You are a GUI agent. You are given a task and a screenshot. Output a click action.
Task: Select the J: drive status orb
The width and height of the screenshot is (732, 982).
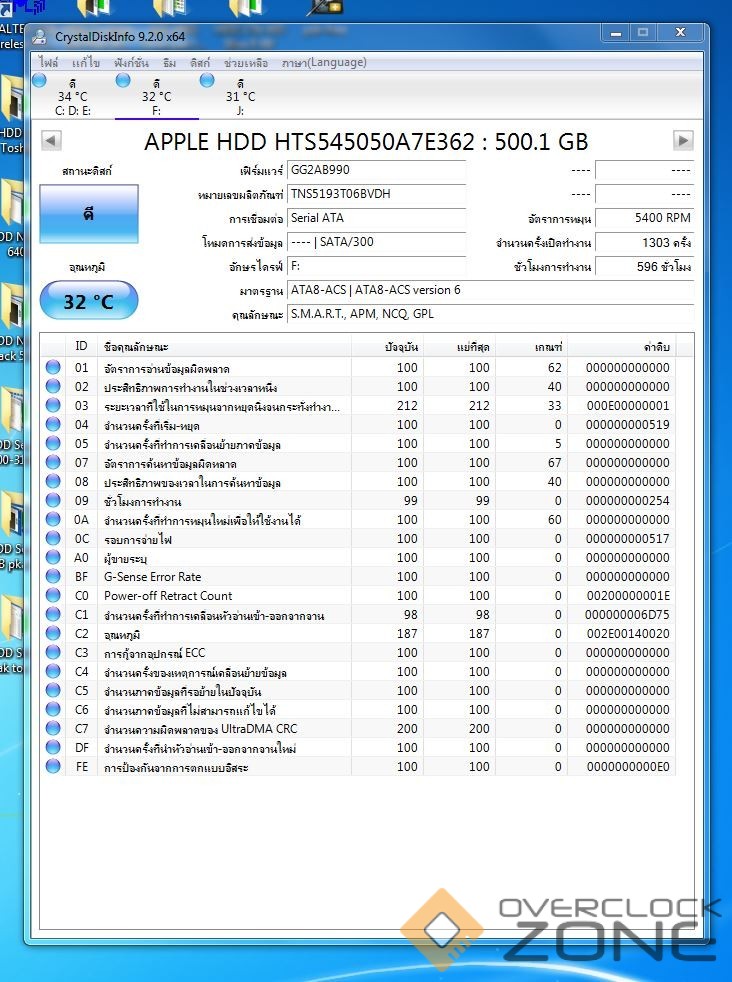click(207, 80)
